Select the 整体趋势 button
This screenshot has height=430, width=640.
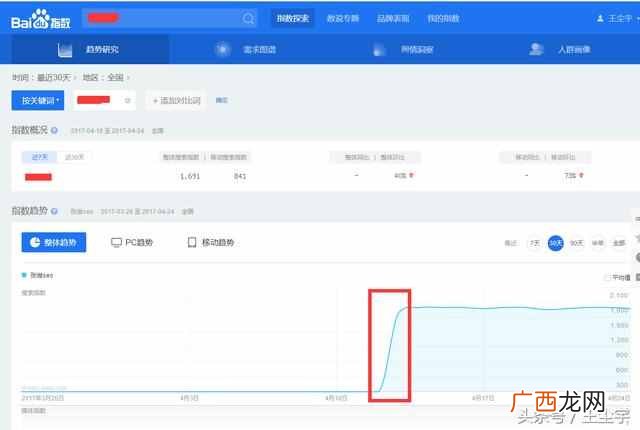(54, 242)
